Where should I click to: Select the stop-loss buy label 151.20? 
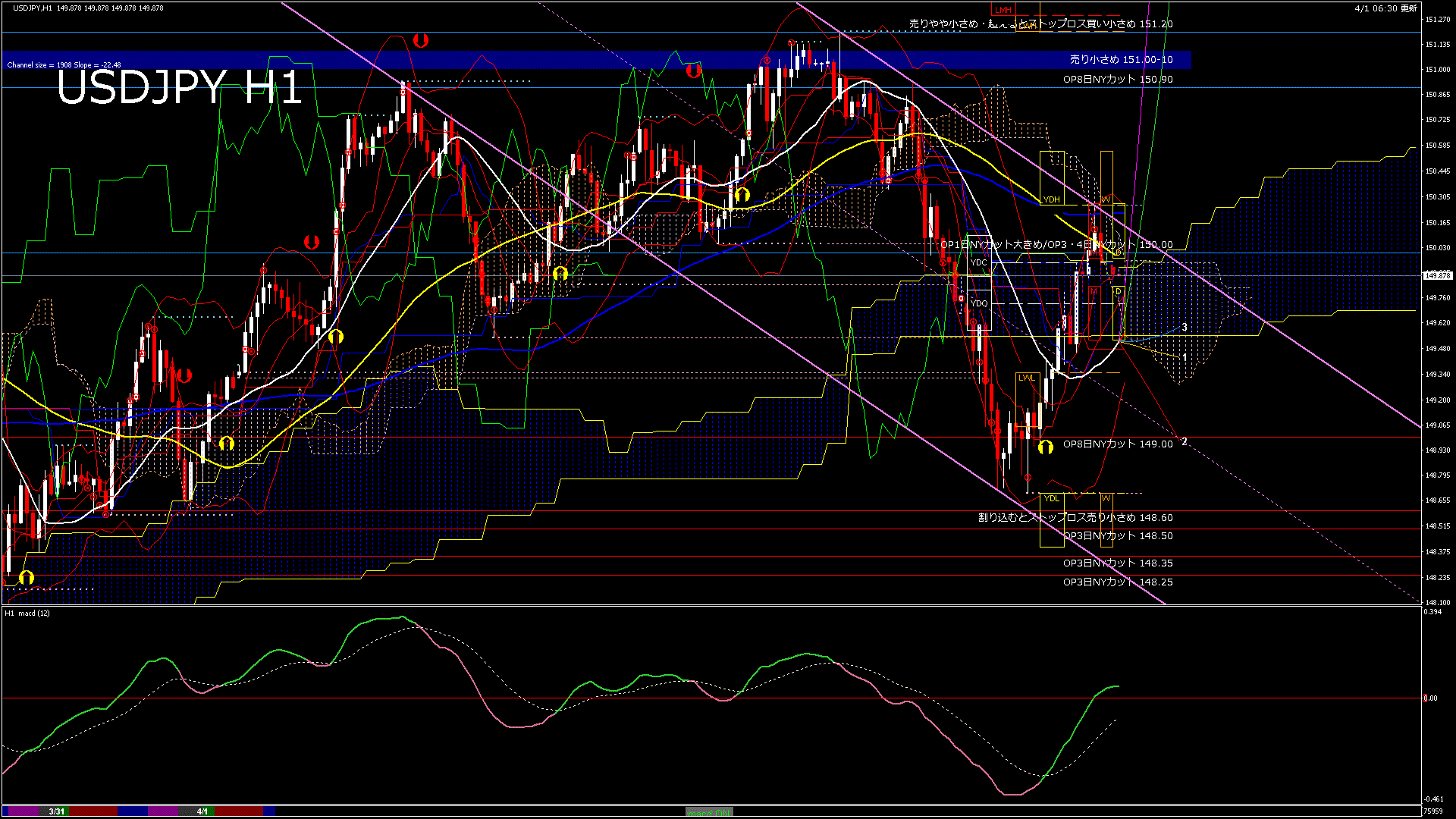coord(1040,24)
